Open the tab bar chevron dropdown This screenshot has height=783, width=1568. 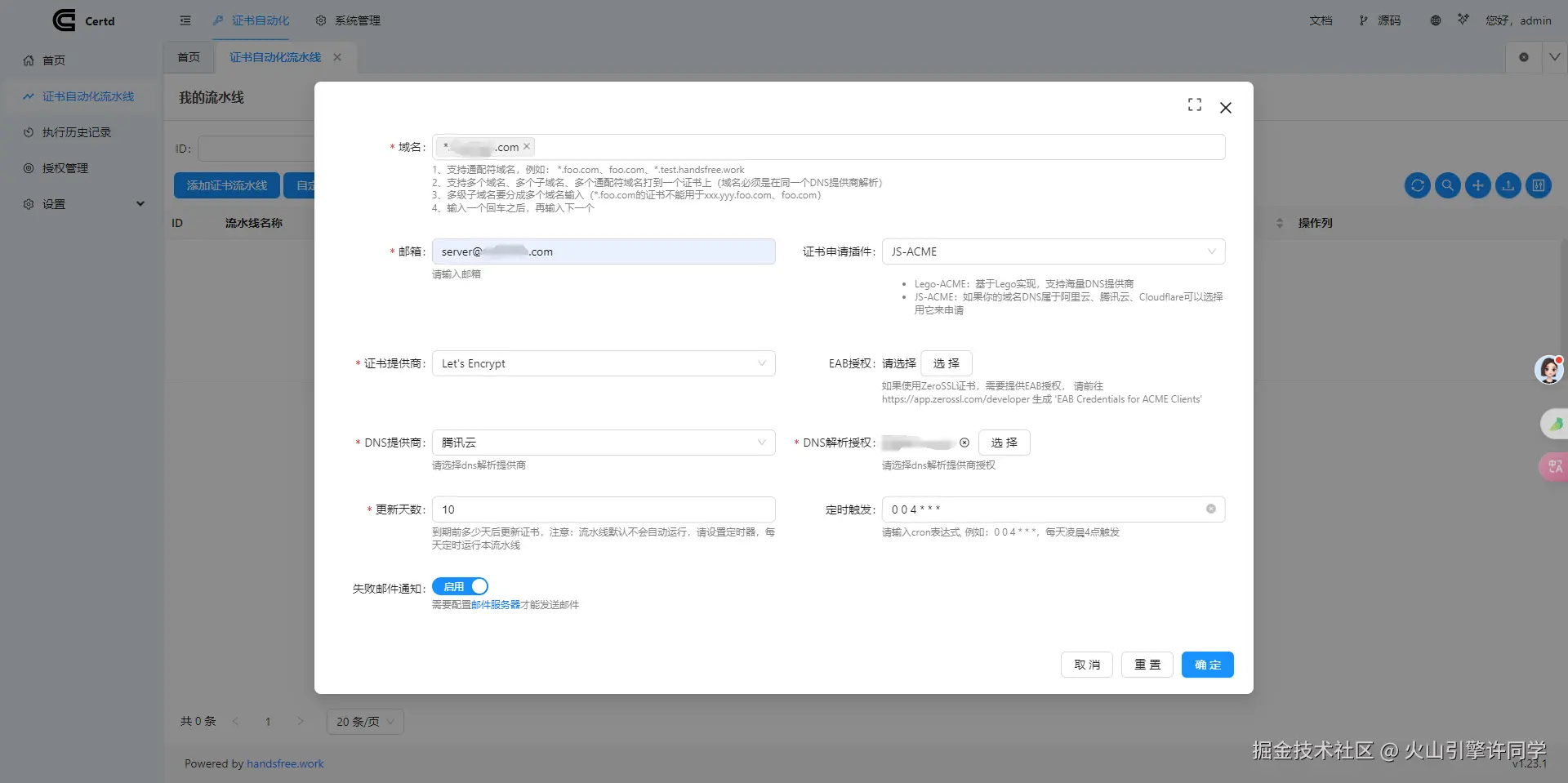click(1555, 57)
